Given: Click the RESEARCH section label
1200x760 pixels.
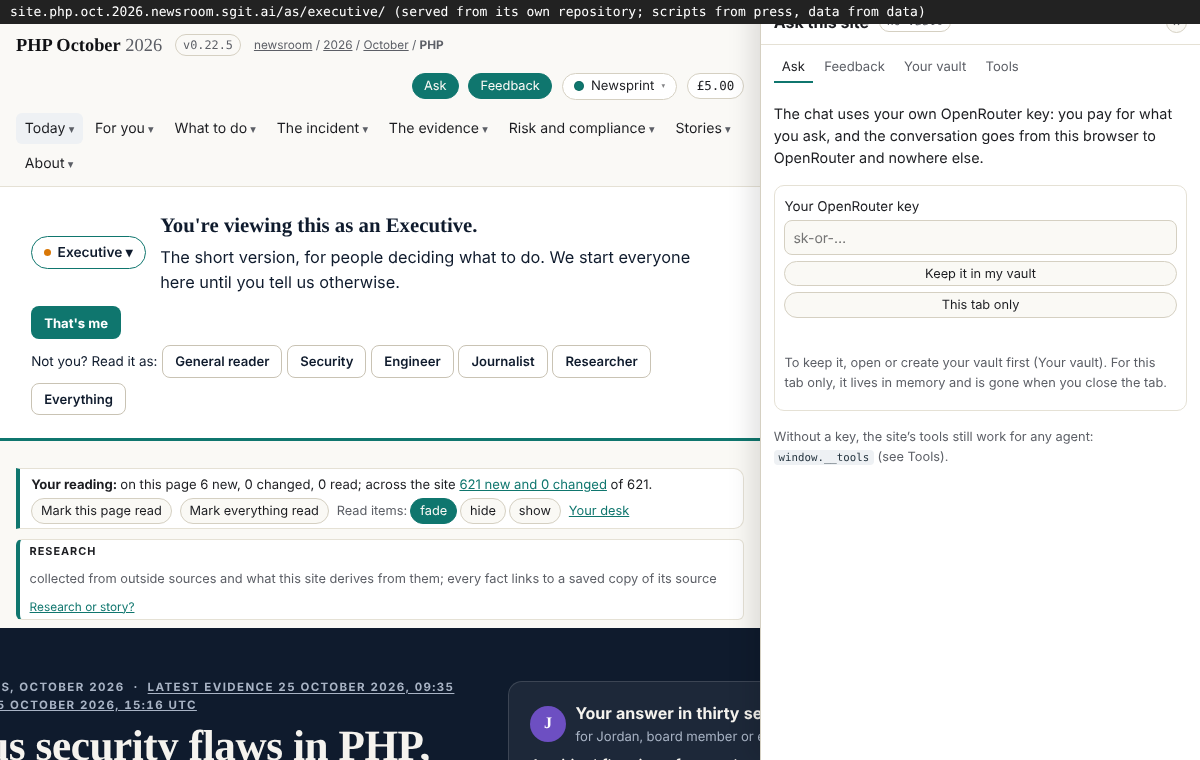Looking at the screenshot, I should [x=63, y=551].
